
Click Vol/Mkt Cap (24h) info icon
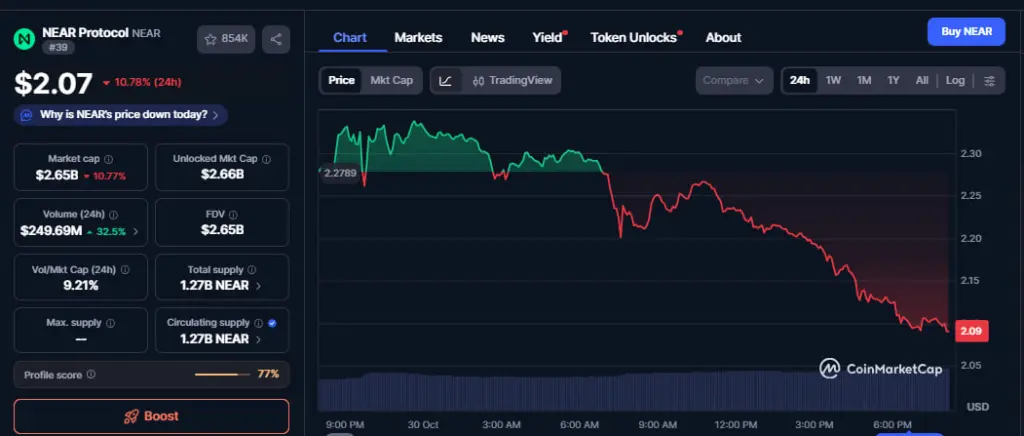(125, 270)
